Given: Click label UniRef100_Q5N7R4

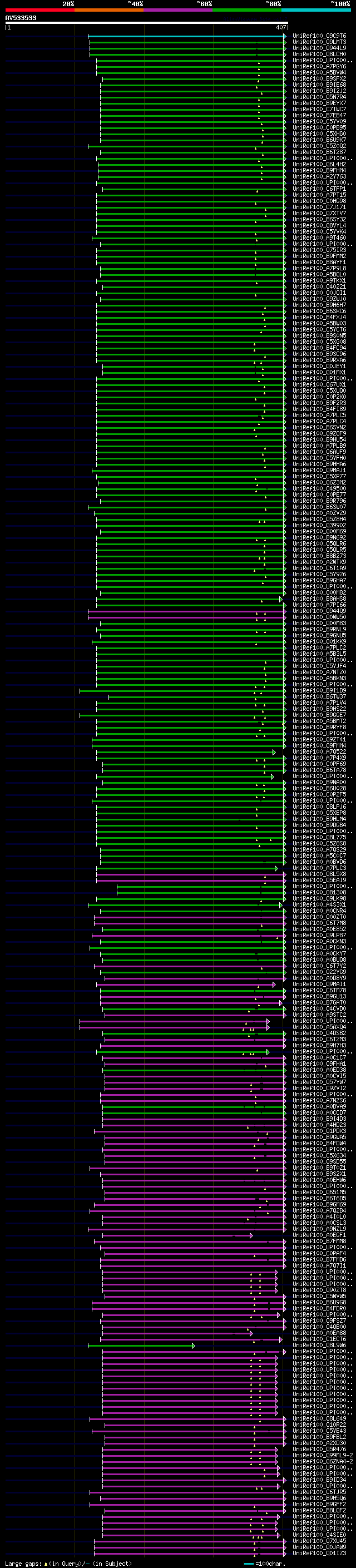Looking at the screenshot, I should [319, 97].
